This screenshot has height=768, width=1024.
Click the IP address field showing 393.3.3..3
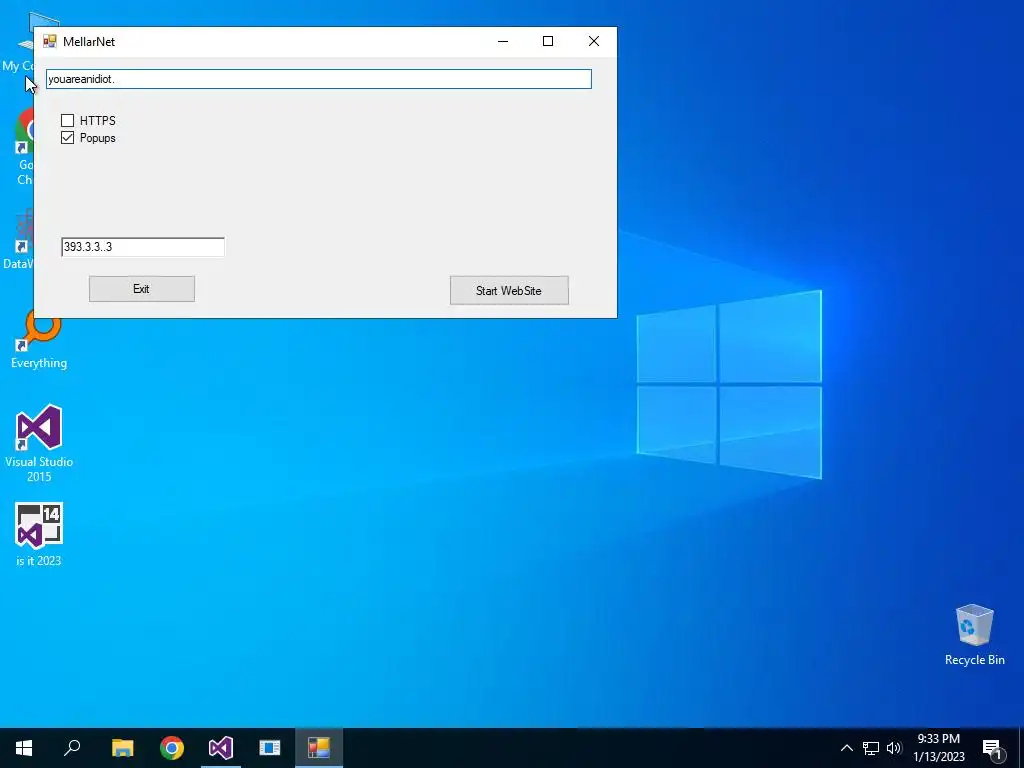tap(143, 247)
